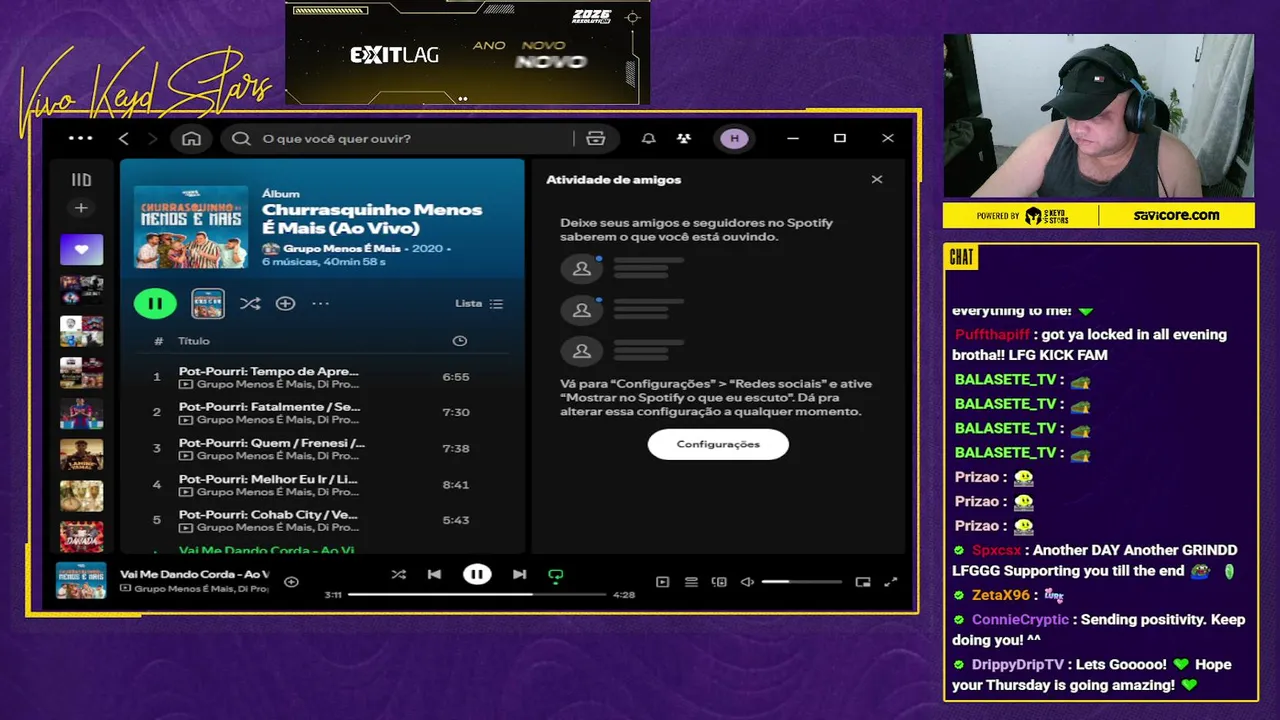The width and height of the screenshot is (1280, 720).
Task: Open album more options three dots
Action: click(x=320, y=303)
